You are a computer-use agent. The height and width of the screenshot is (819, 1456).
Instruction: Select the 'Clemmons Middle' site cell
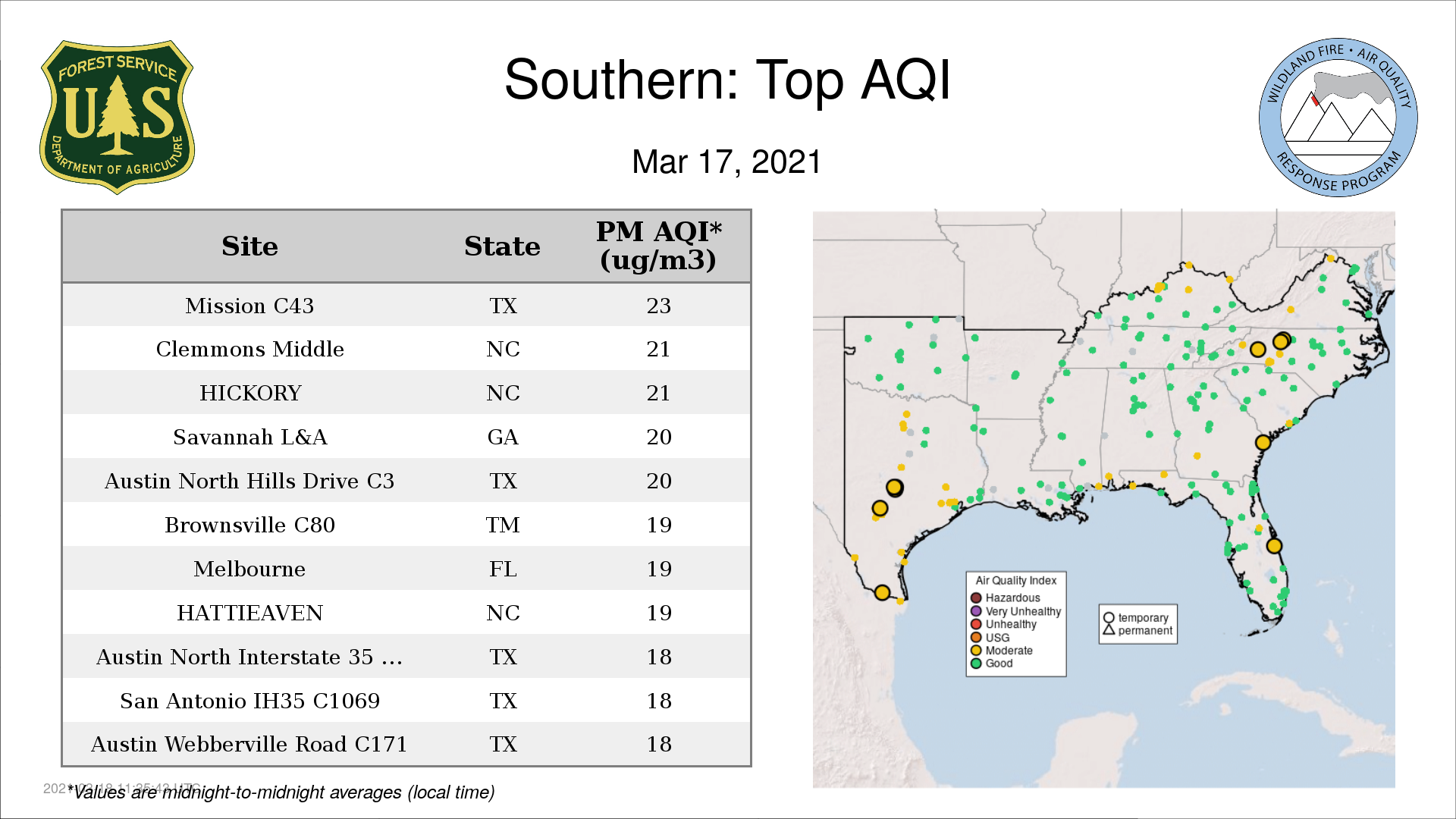pyautogui.click(x=249, y=349)
